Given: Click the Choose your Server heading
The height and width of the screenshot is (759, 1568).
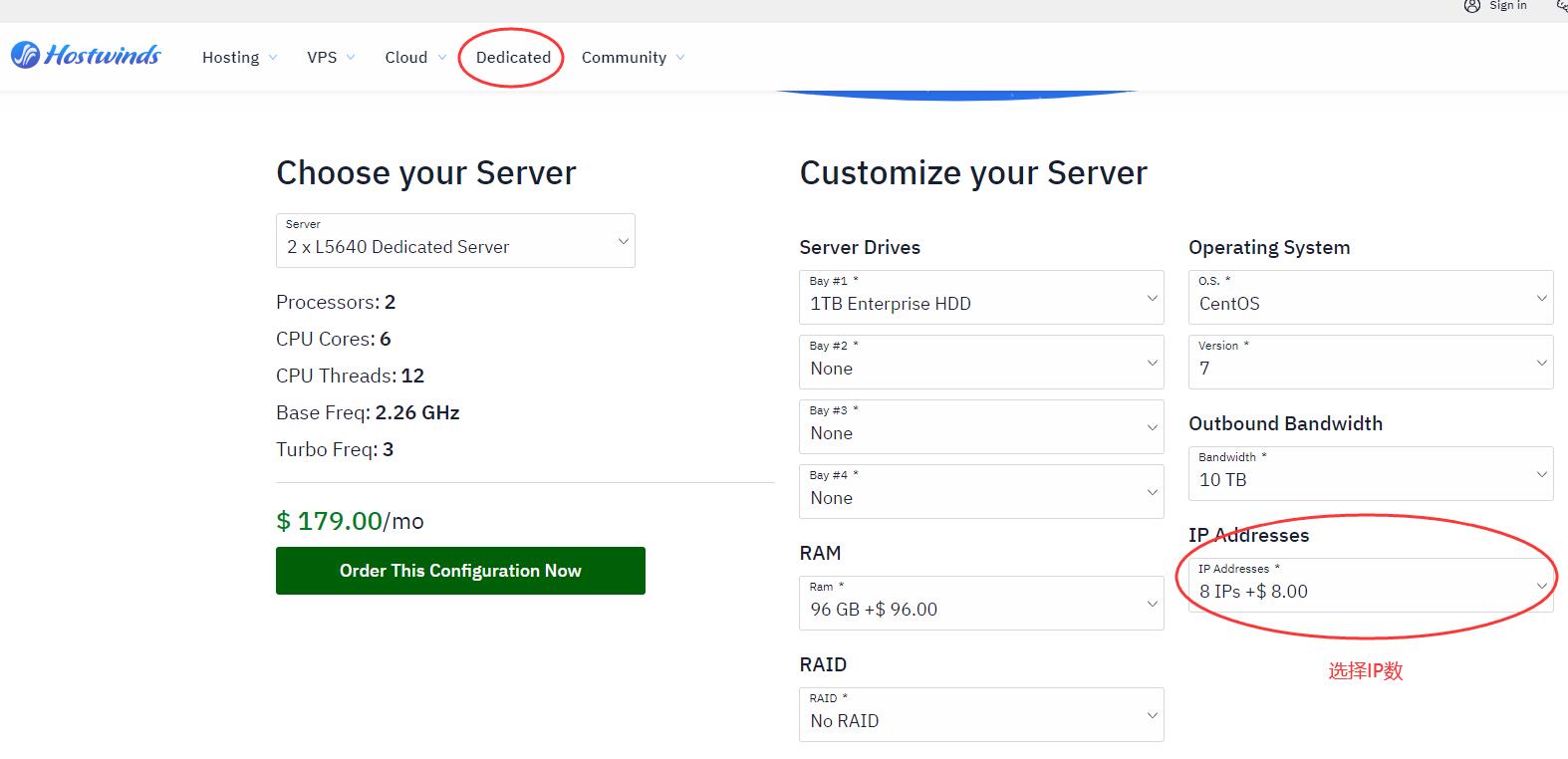Looking at the screenshot, I should pos(426,173).
